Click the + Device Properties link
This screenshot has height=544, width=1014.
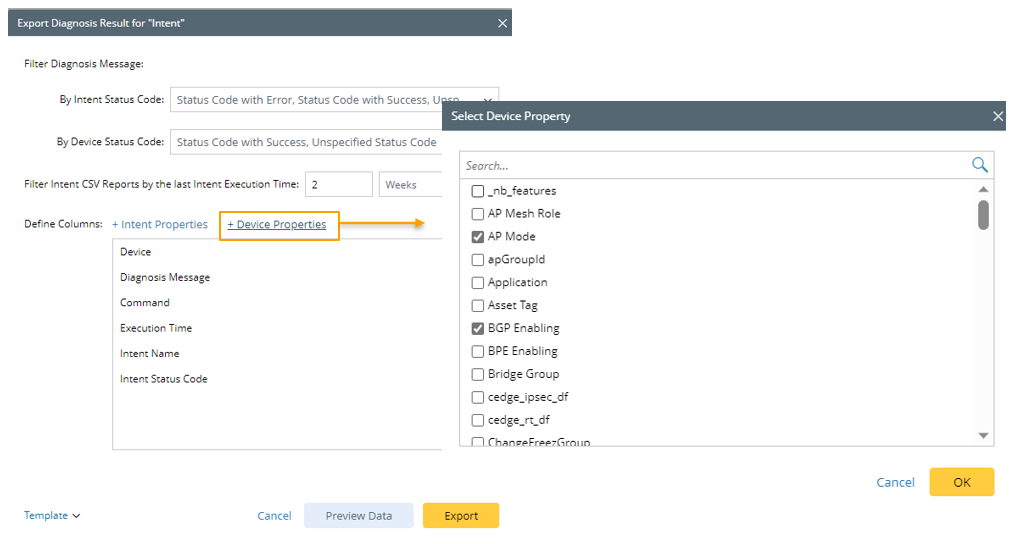(x=277, y=224)
